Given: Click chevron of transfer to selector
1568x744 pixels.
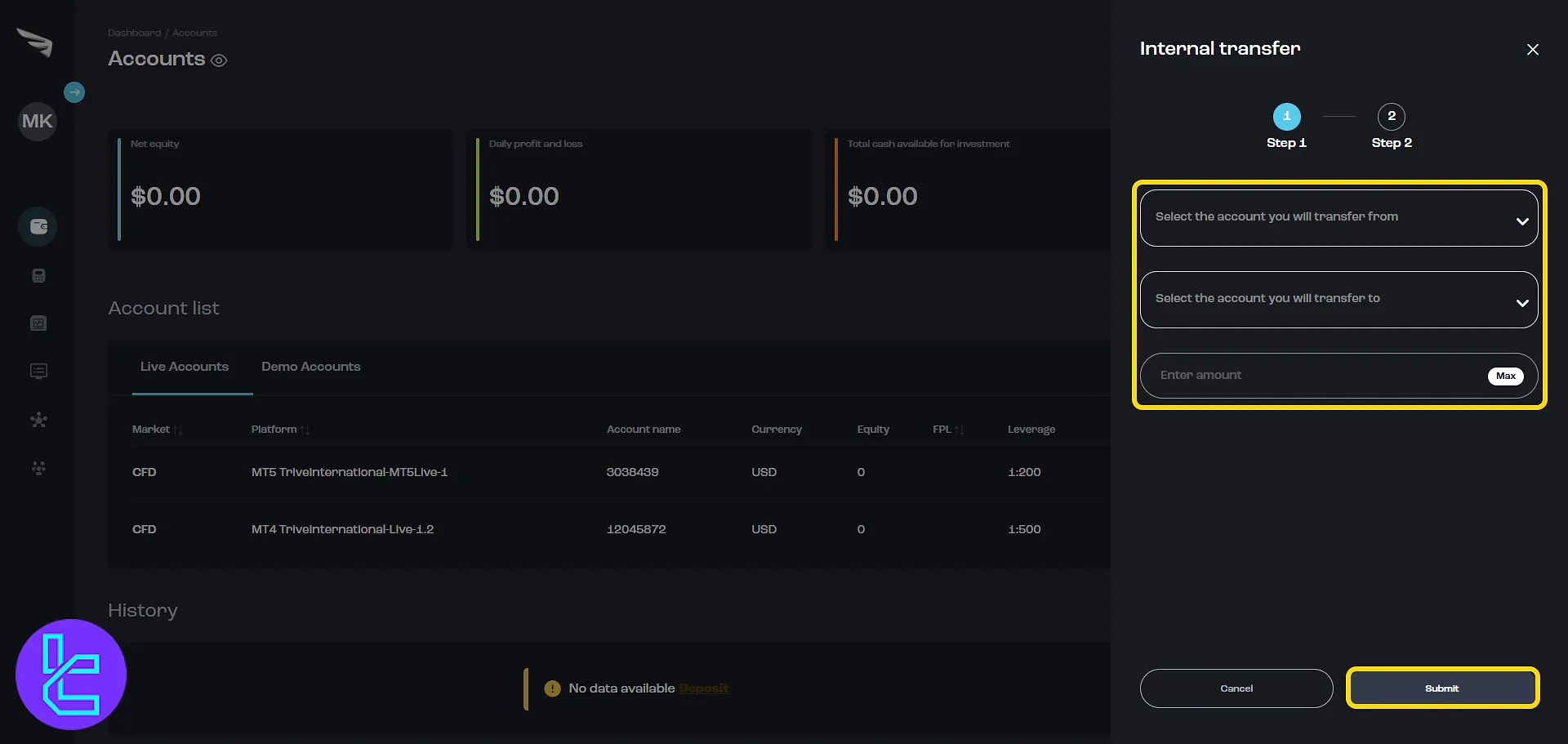Looking at the screenshot, I should (1522, 303).
